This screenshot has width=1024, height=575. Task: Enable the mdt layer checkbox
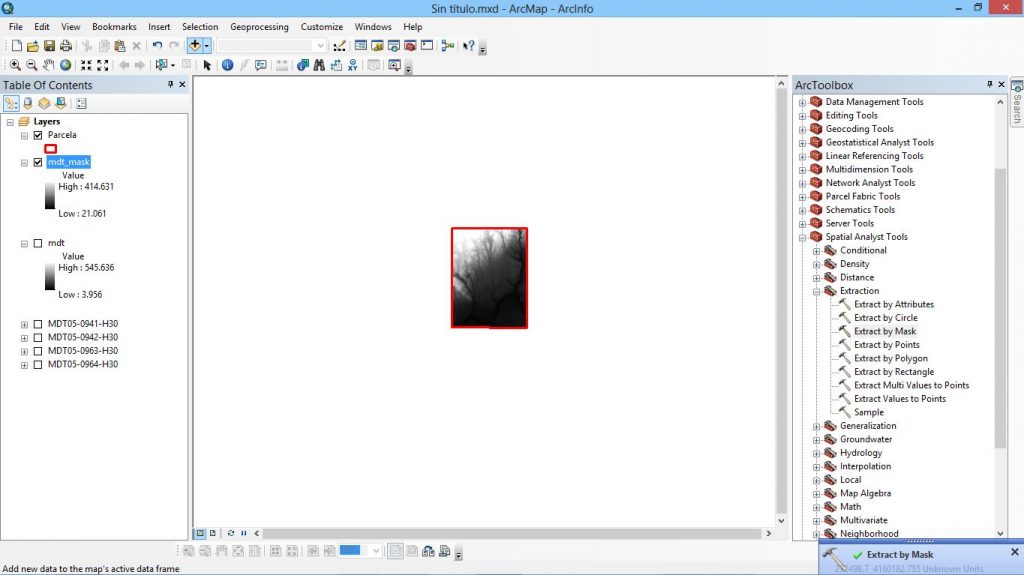tap(38, 243)
